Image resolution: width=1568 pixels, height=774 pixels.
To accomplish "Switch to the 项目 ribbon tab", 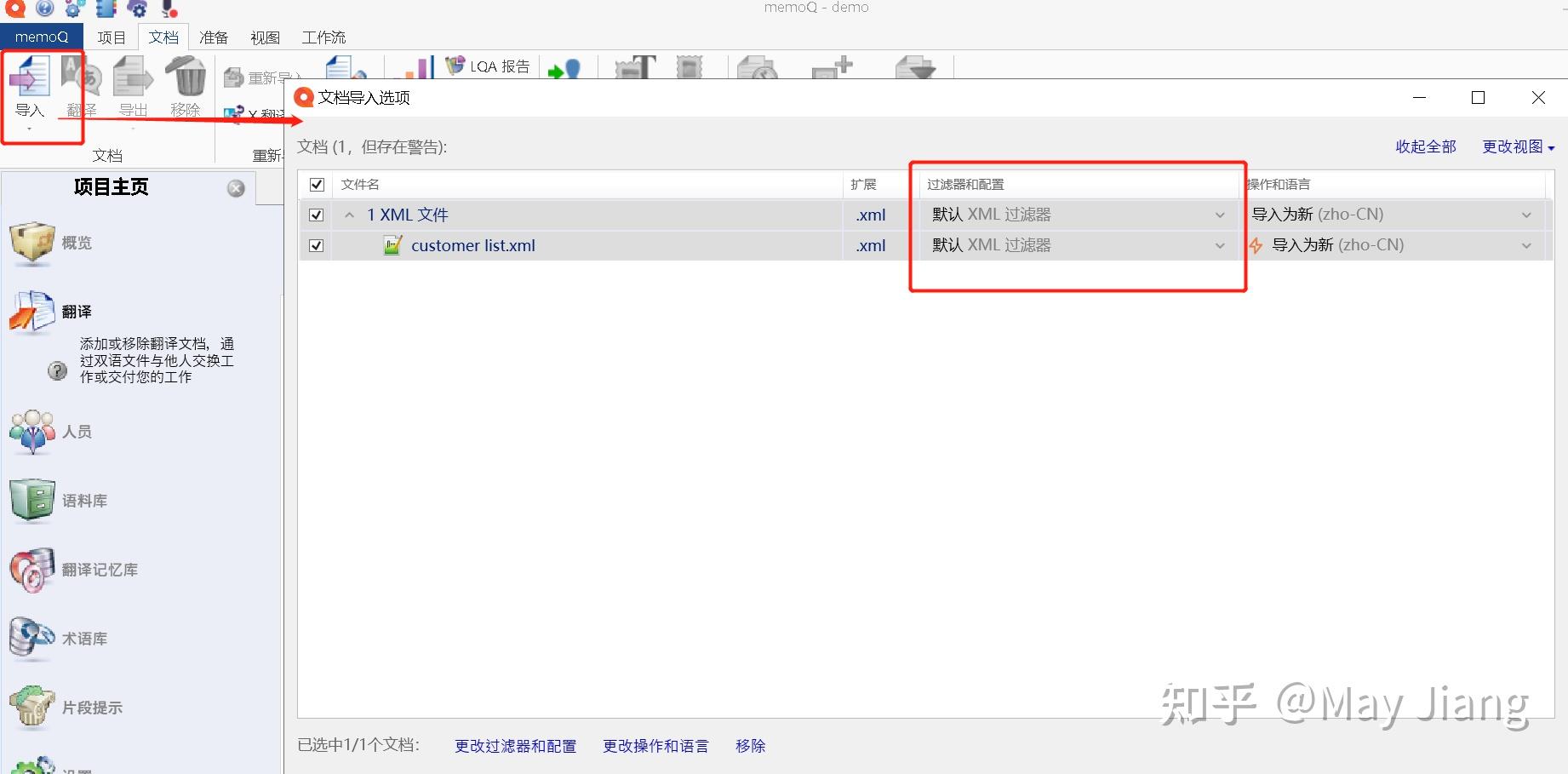I will (112, 37).
